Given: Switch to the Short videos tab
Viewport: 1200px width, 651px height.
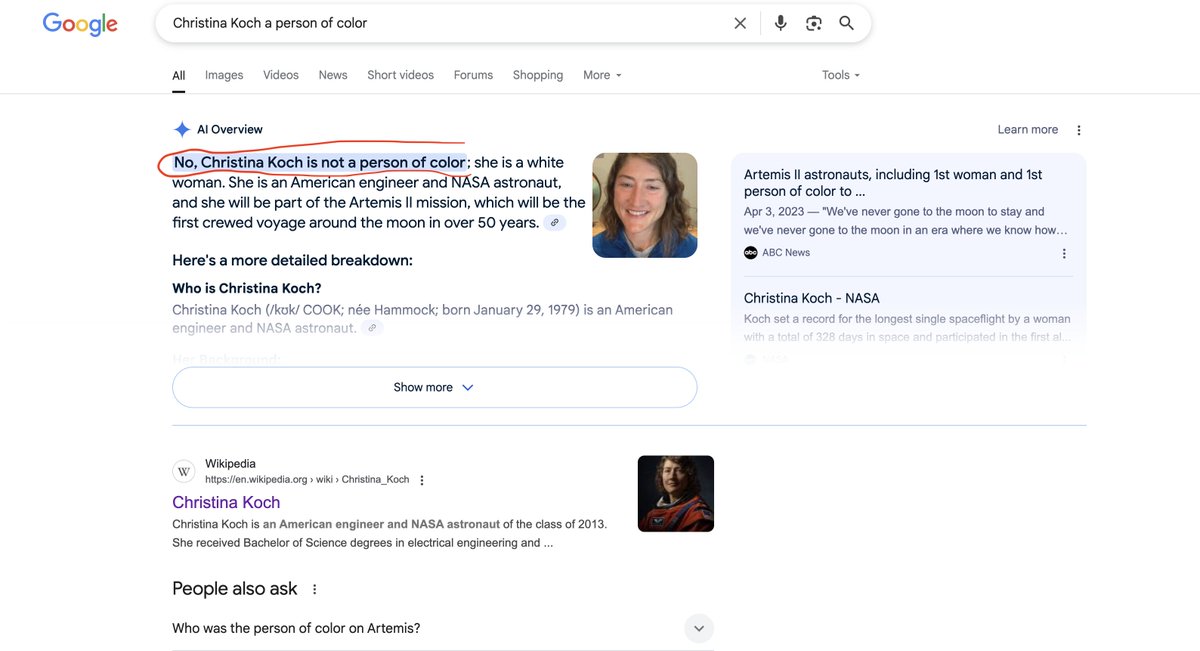Looking at the screenshot, I should (x=400, y=75).
